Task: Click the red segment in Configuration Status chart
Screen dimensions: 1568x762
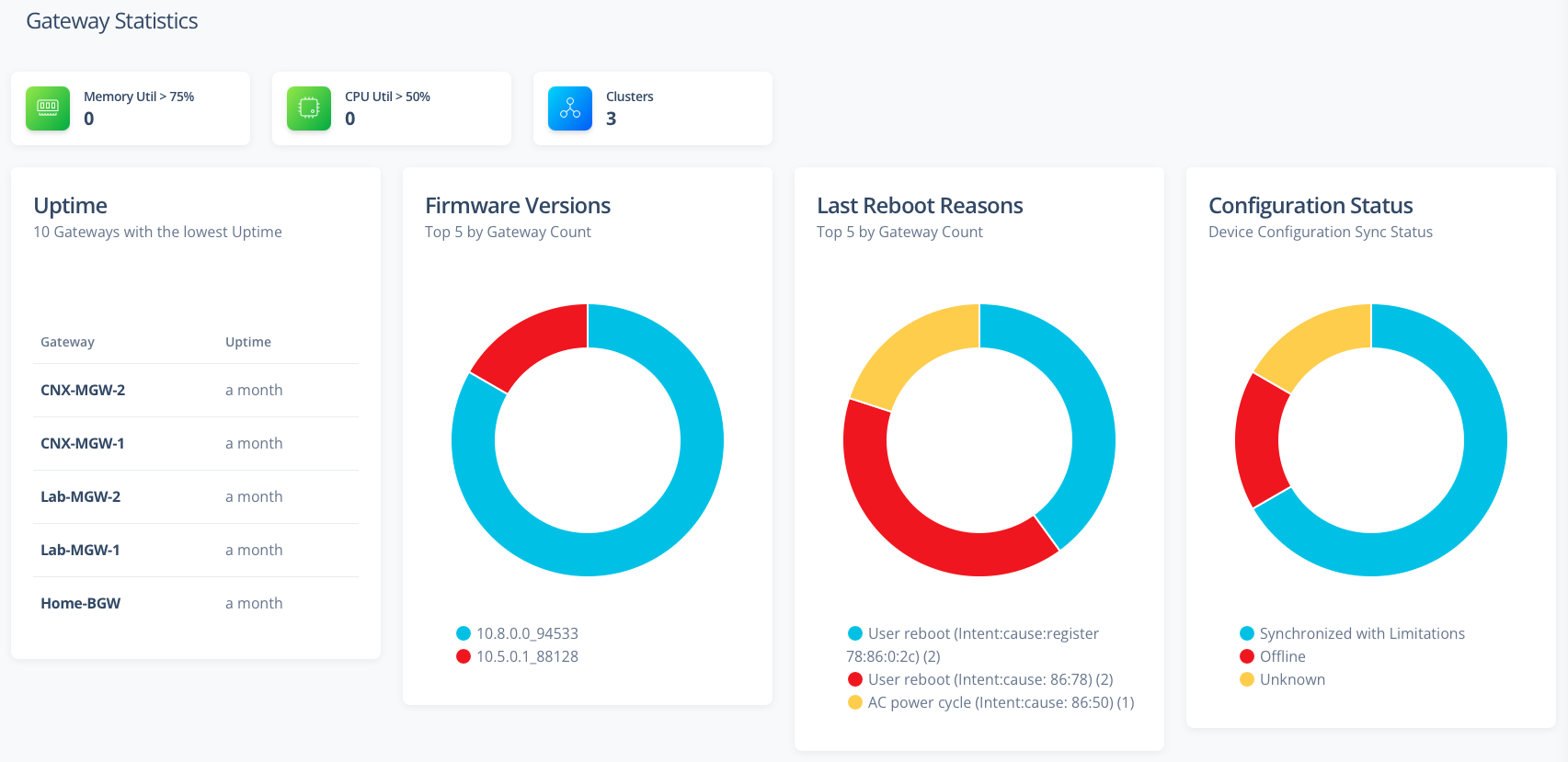Action: (1258, 441)
